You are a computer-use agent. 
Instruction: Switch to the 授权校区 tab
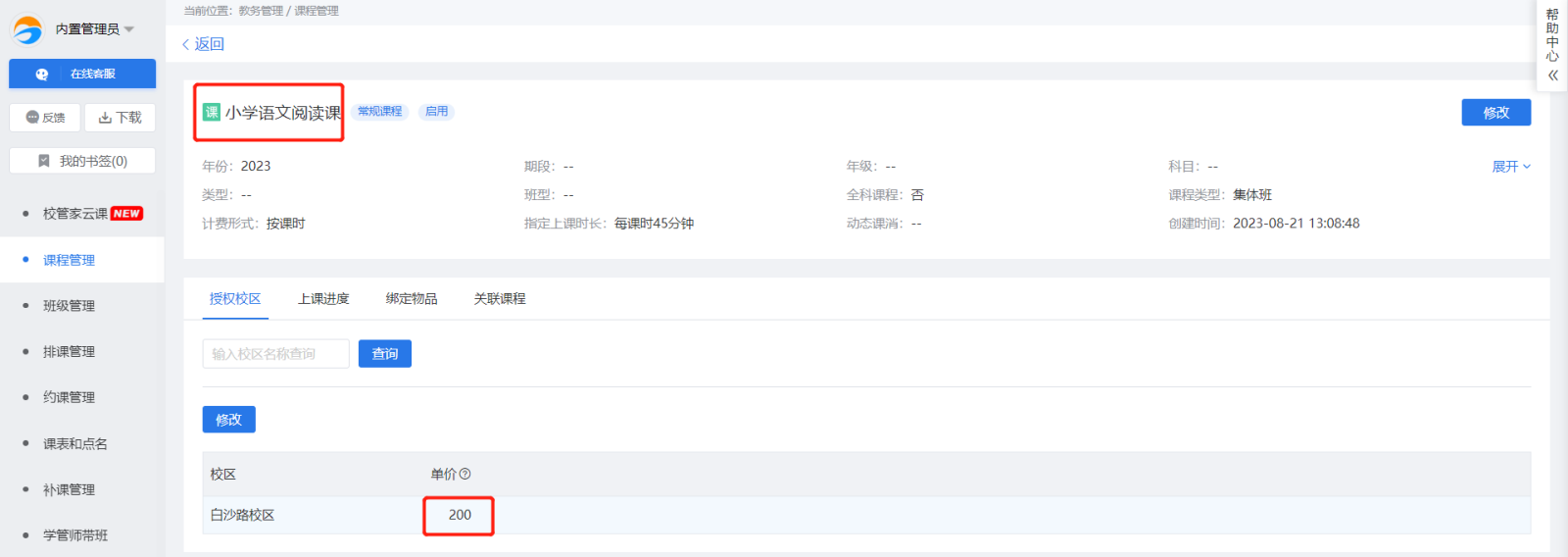235,298
